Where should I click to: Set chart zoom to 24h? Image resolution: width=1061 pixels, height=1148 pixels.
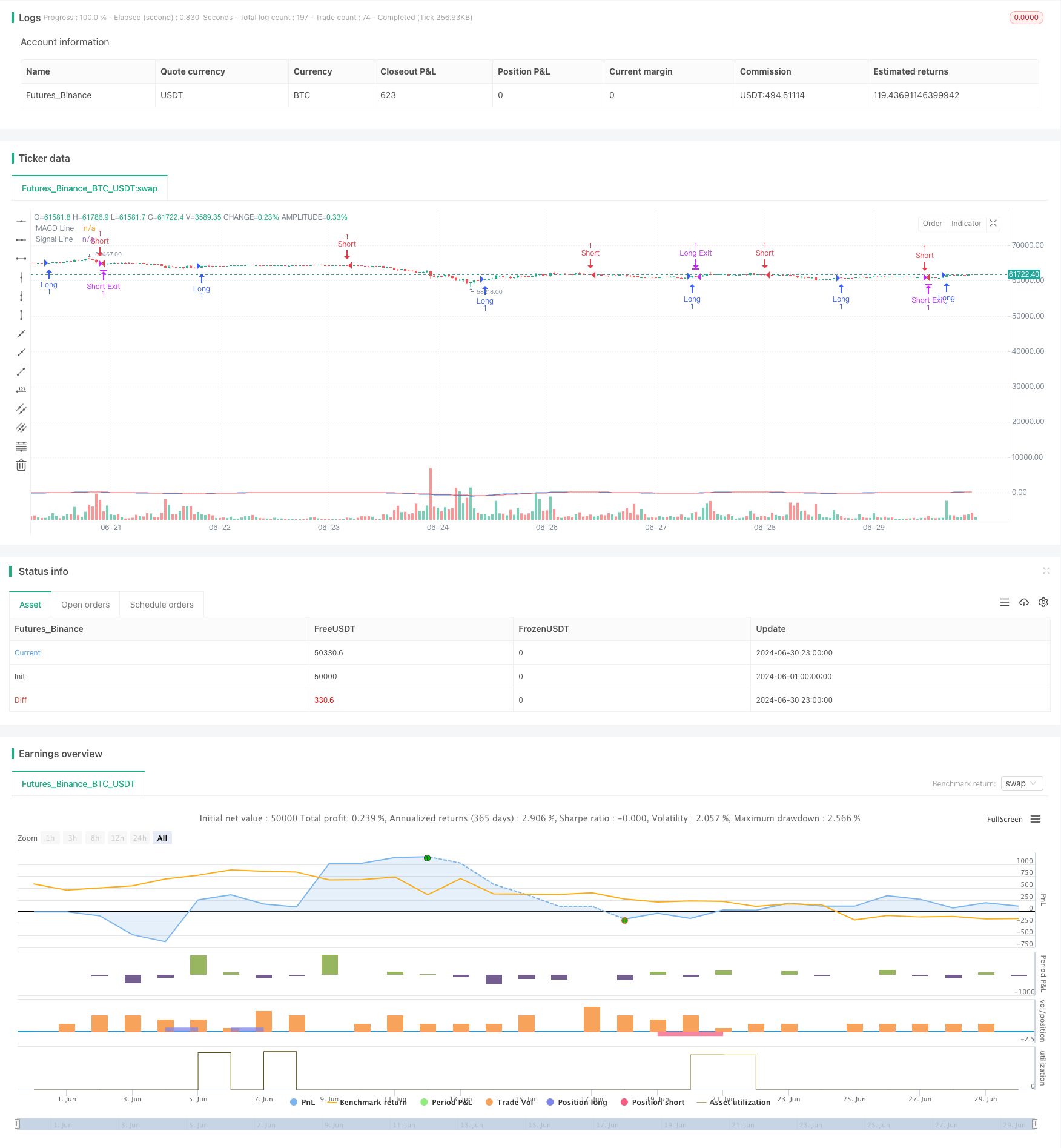[x=140, y=838]
